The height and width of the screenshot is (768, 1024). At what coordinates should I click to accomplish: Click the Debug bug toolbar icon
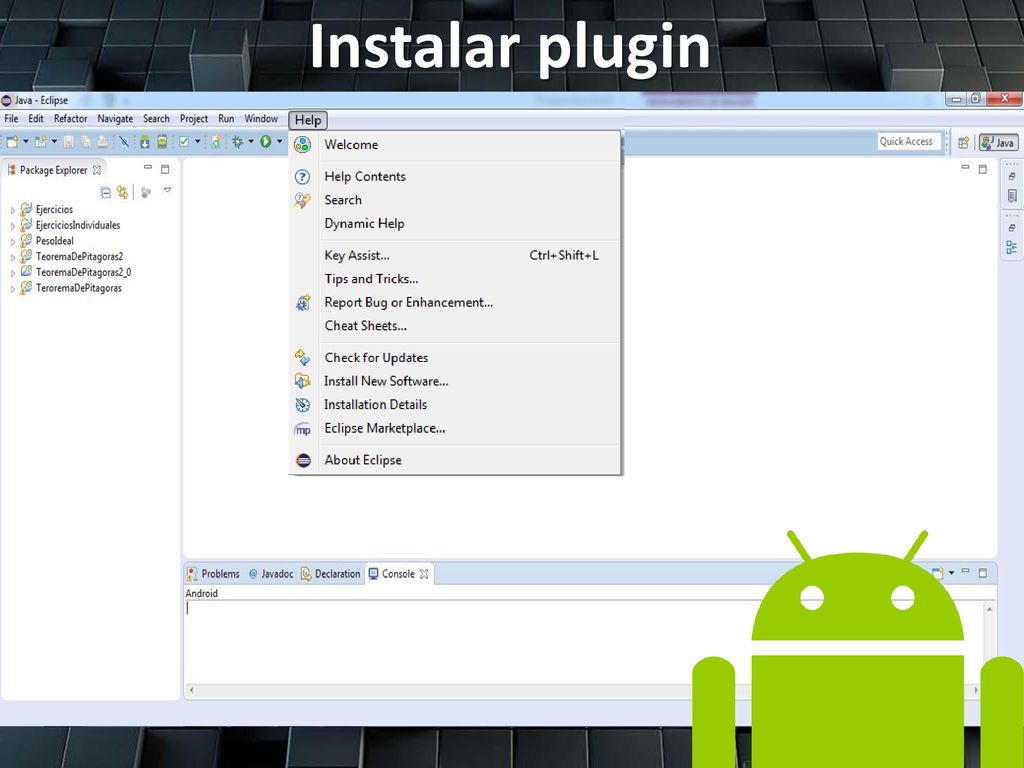coord(238,142)
